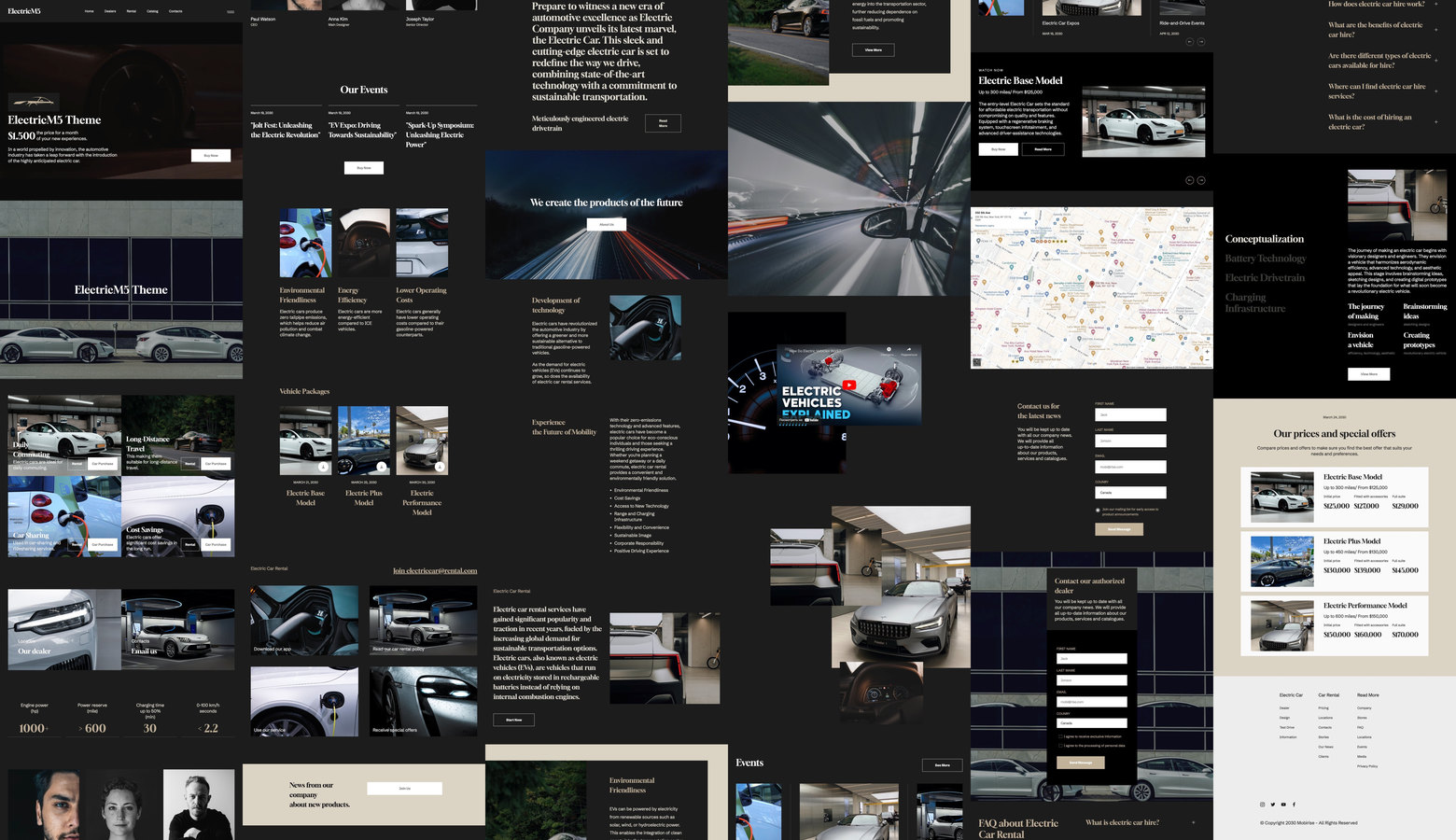The image size is (1456, 840).
Task: Zoom in on the map with plus icon
Action: click(x=1207, y=353)
